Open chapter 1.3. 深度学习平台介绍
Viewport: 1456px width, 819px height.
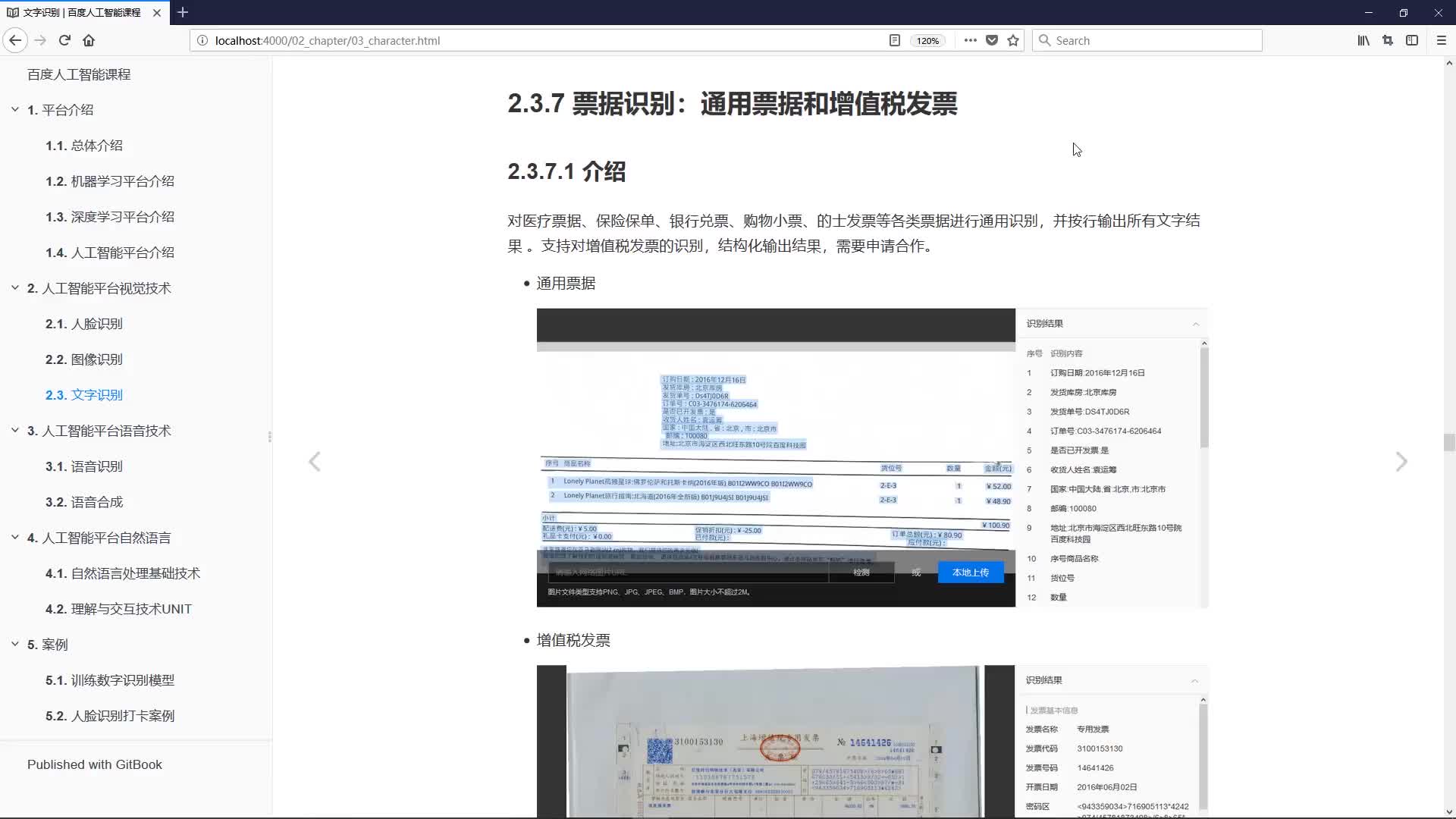coord(110,217)
